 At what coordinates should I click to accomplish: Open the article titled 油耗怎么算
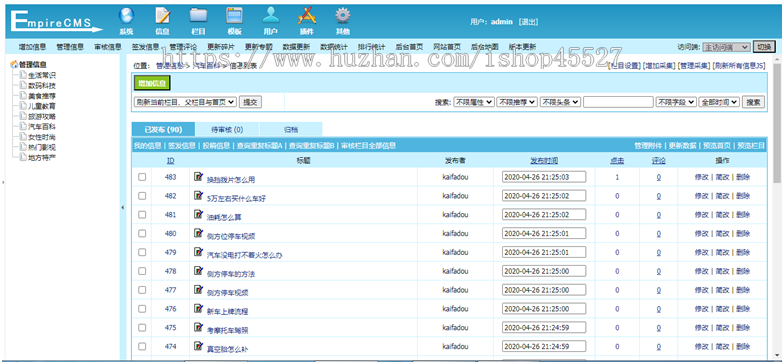(x=224, y=218)
